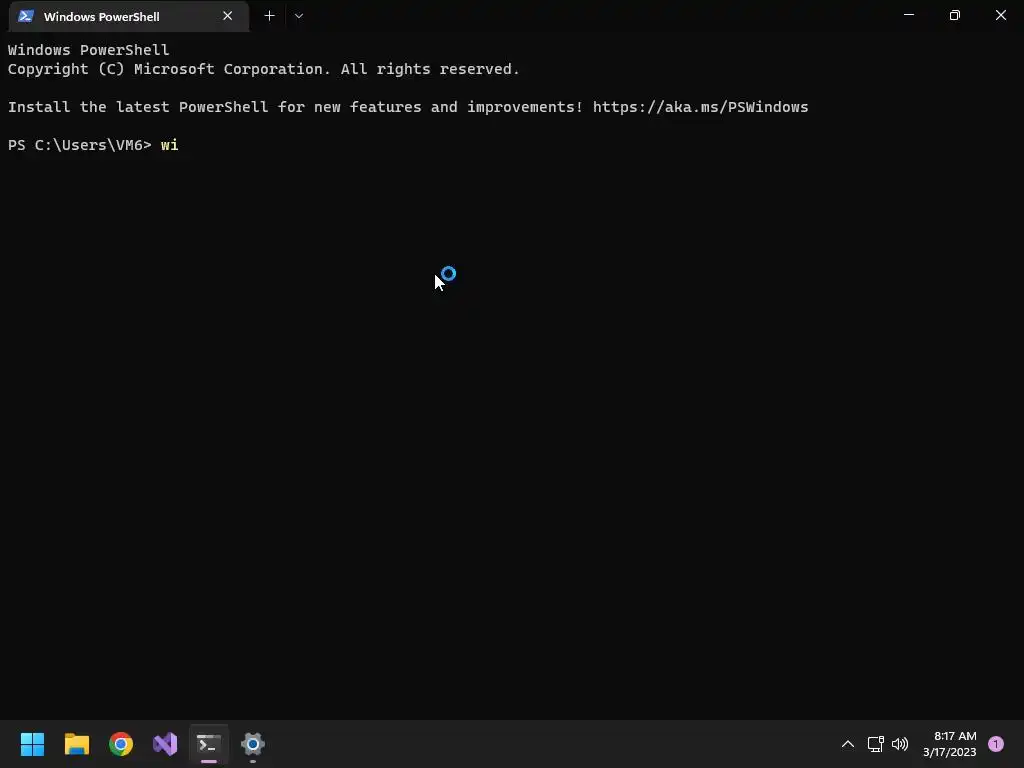Click the 'PS C:\Users\VM6>' prompt text
The width and height of the screenshot is (1024, 768).
[x=80, y=145]
